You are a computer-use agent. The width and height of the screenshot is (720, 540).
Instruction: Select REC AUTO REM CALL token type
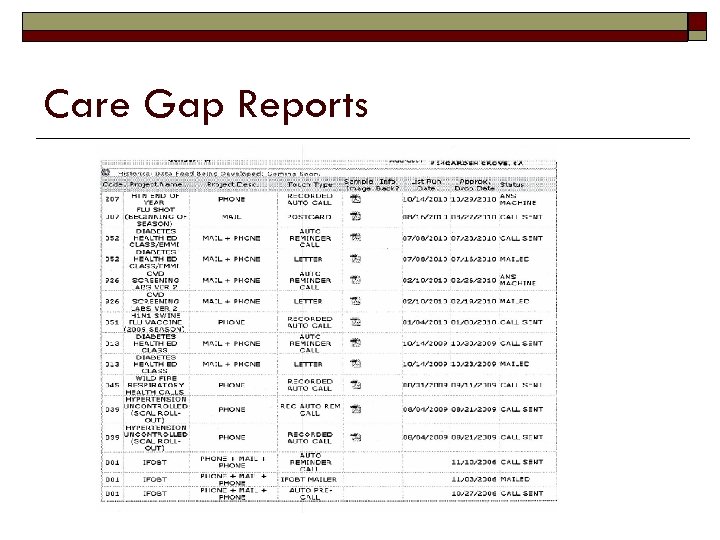pyautogui.click(x=310, y=410)
